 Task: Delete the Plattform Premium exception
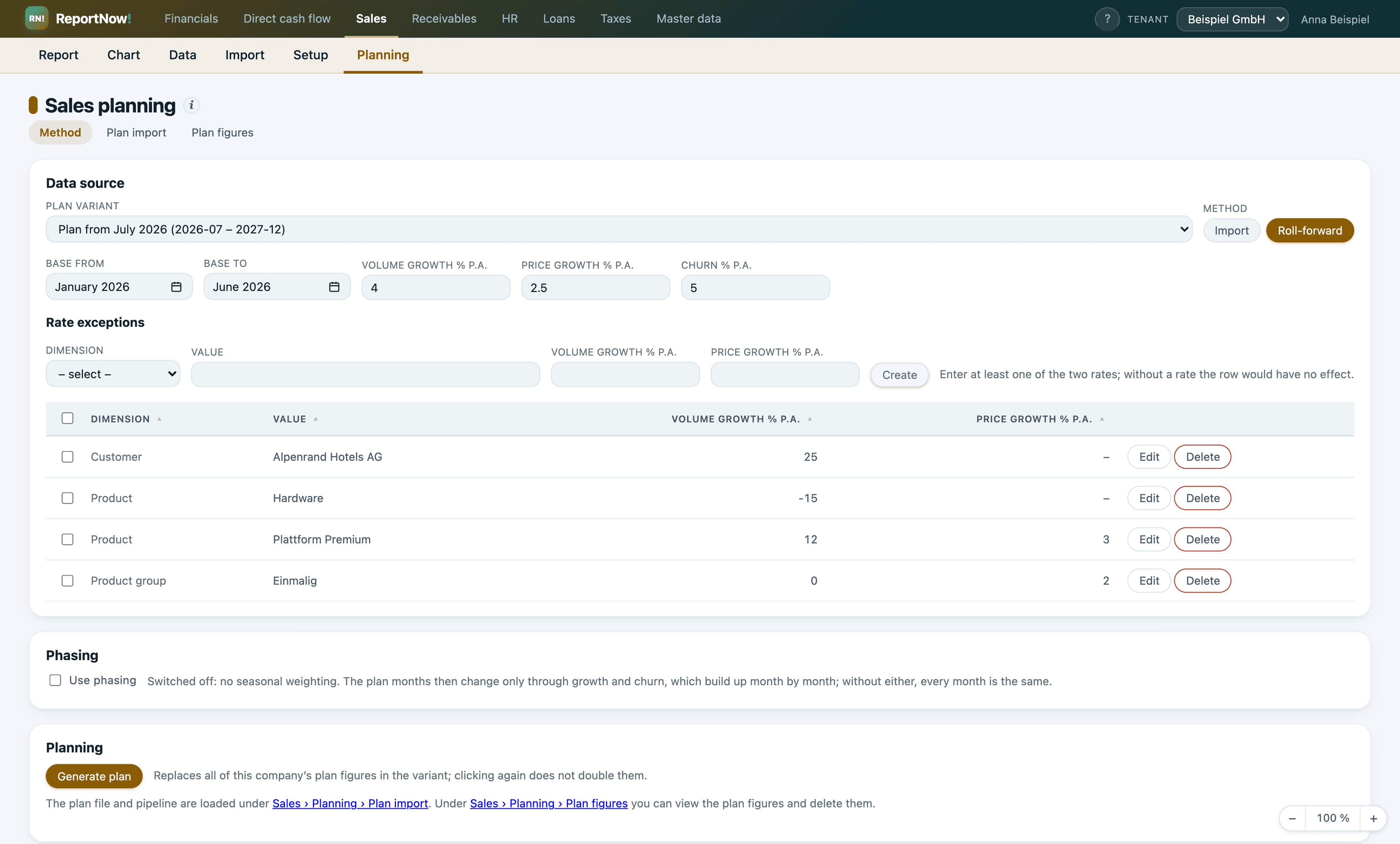[x=1202, y=539]
